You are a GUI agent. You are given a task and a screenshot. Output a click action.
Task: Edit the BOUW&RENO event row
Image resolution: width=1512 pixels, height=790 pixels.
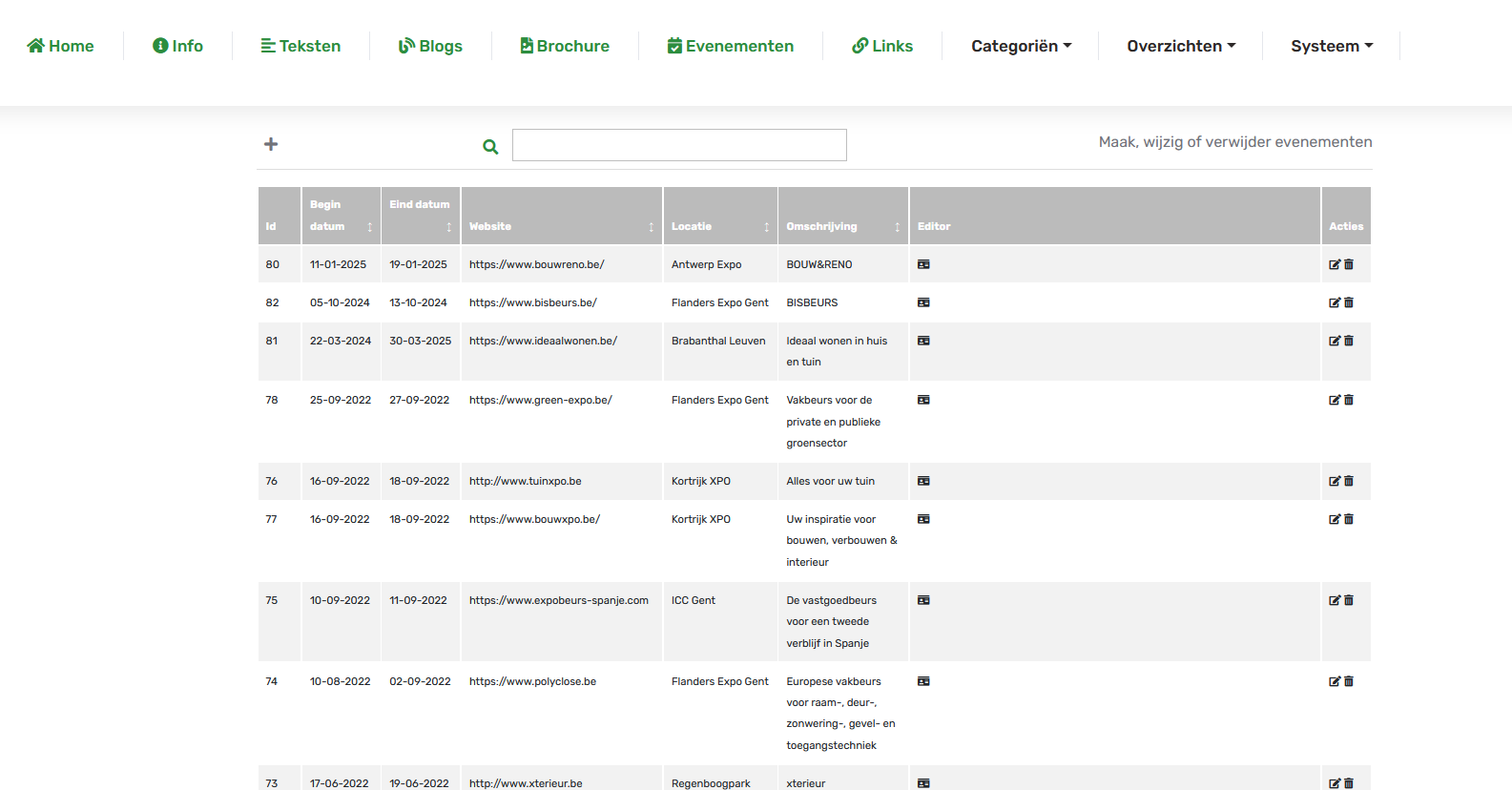(1335, 264)
